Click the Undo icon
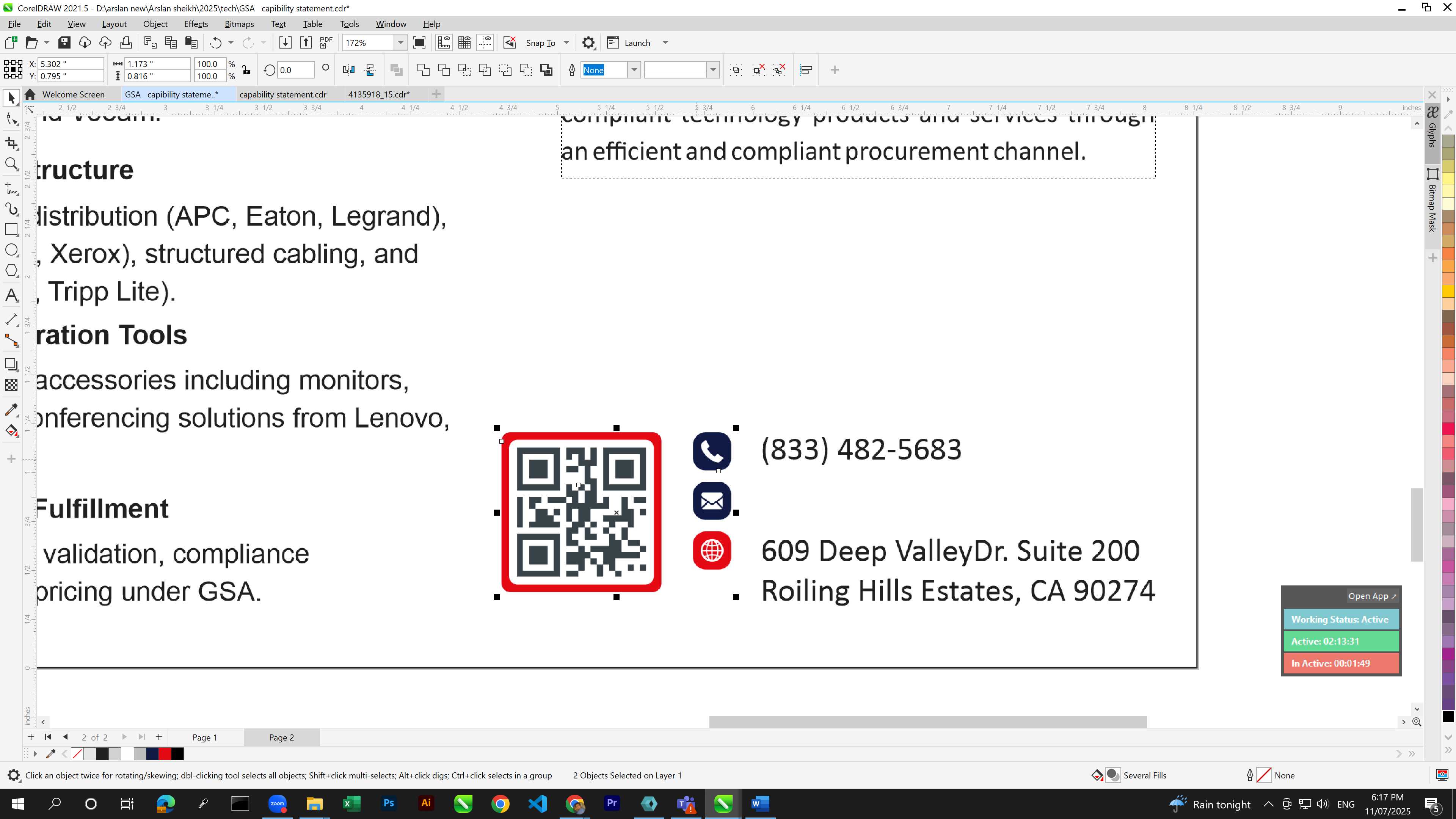1456x819 pixels. [x=215, y=42]
